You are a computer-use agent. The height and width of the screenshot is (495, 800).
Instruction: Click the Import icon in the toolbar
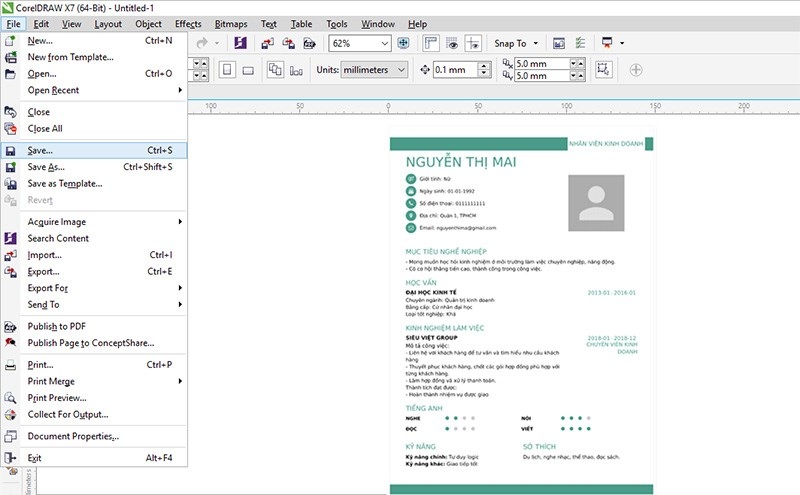click(266, 43)
